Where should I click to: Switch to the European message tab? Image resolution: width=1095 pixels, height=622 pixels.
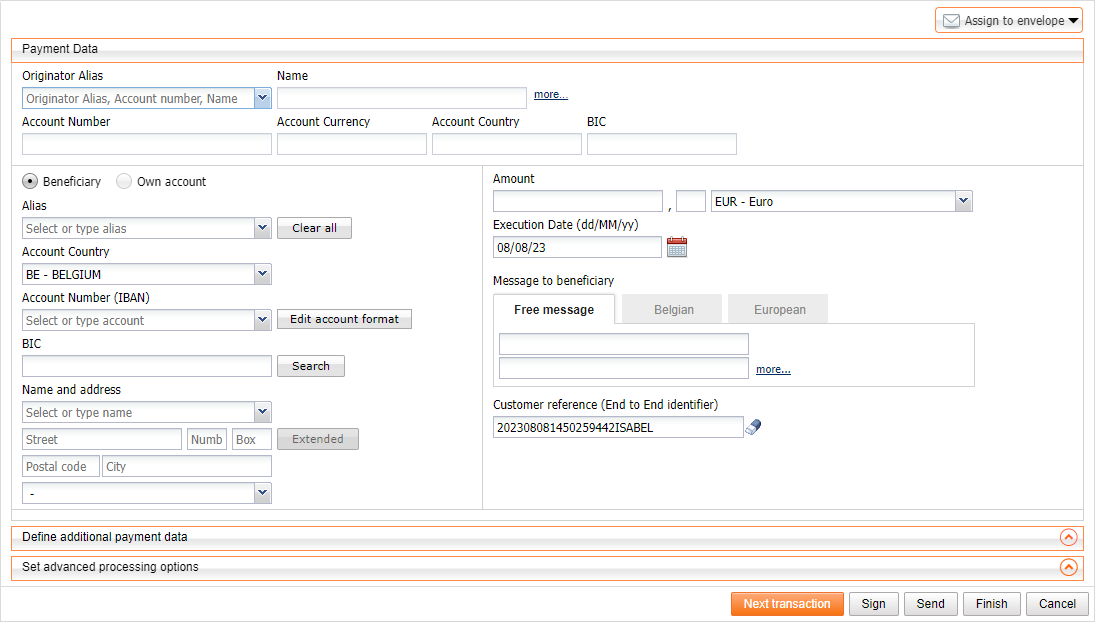coord(779,310)
